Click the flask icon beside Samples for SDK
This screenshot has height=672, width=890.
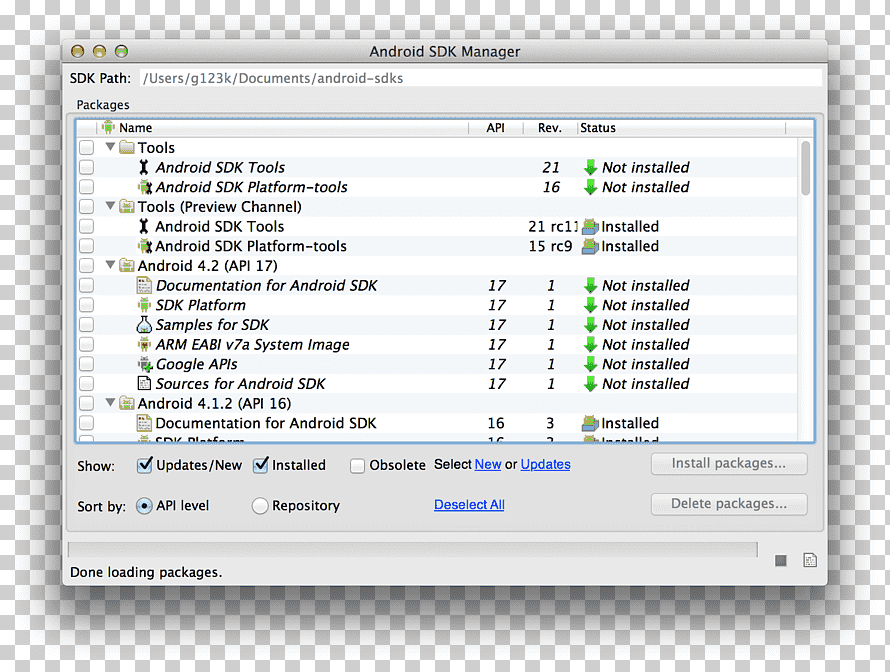(x=144, y=325)
